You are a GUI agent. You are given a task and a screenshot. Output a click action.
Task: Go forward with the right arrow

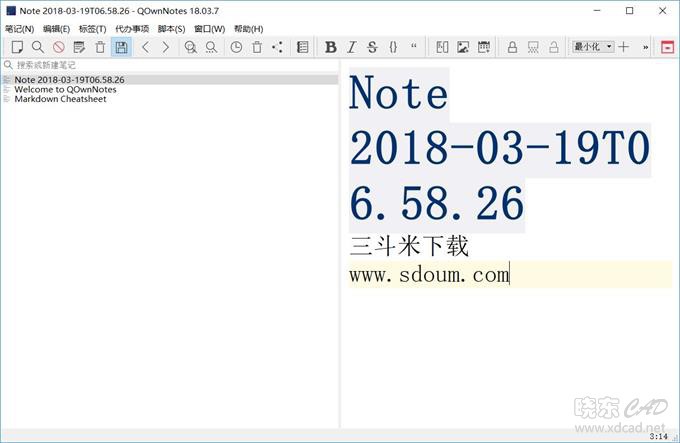[x=166, y=47]
